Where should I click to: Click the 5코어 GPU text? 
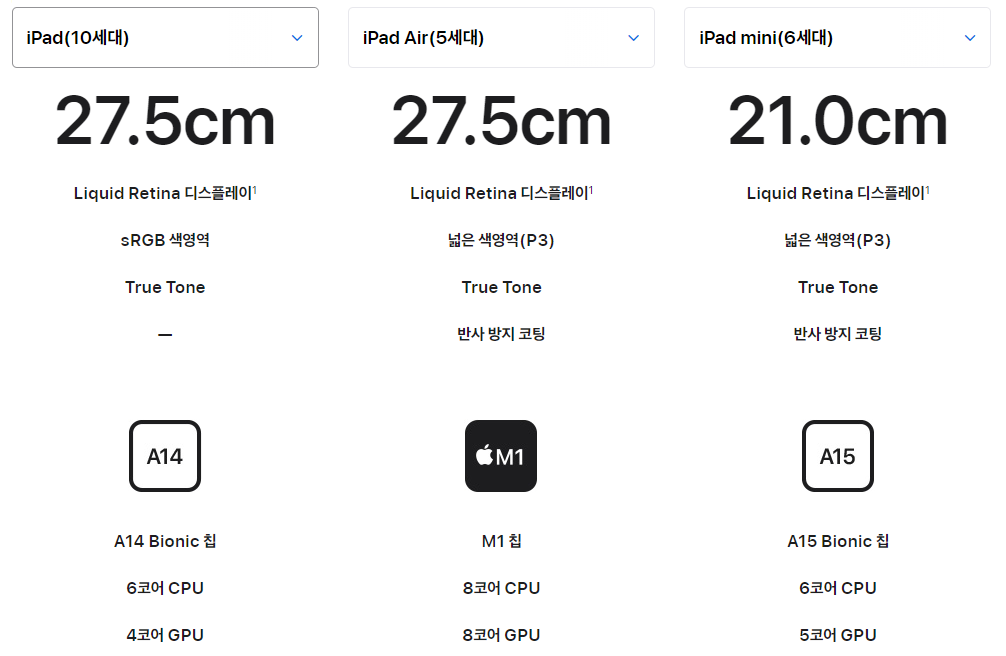pyautogui.click(x=838, y=635)
